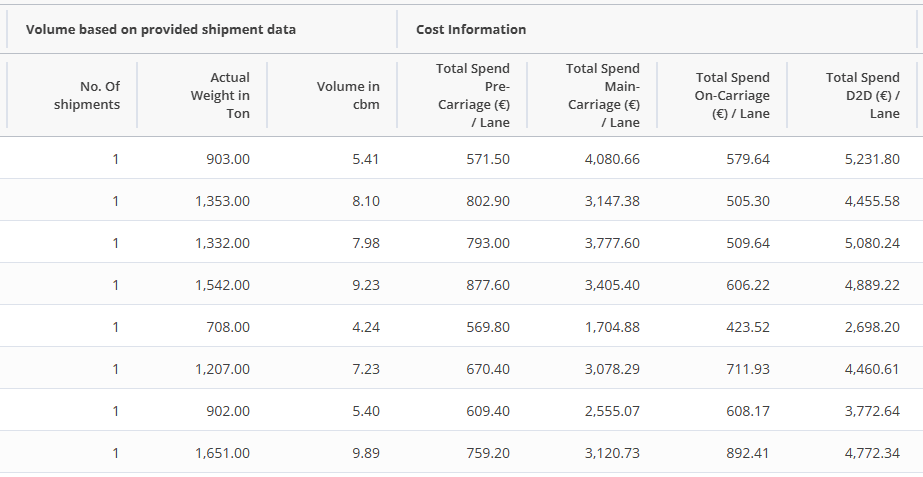Select pre-carriage spend 759.20
The image size is (923, 477).
[x=488, y=453]
